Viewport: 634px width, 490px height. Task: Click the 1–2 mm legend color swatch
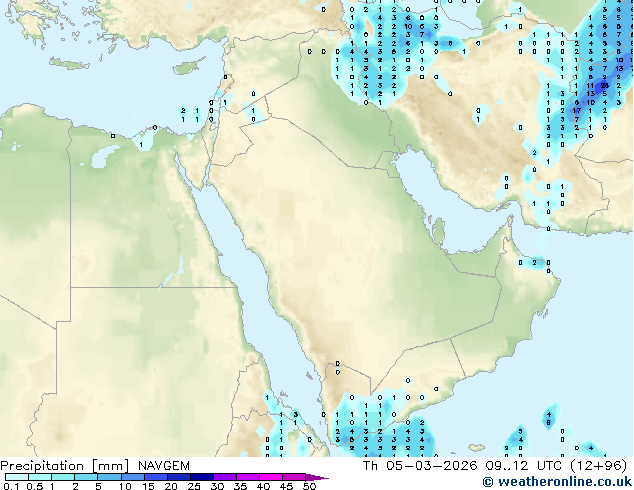pos(63,477)
